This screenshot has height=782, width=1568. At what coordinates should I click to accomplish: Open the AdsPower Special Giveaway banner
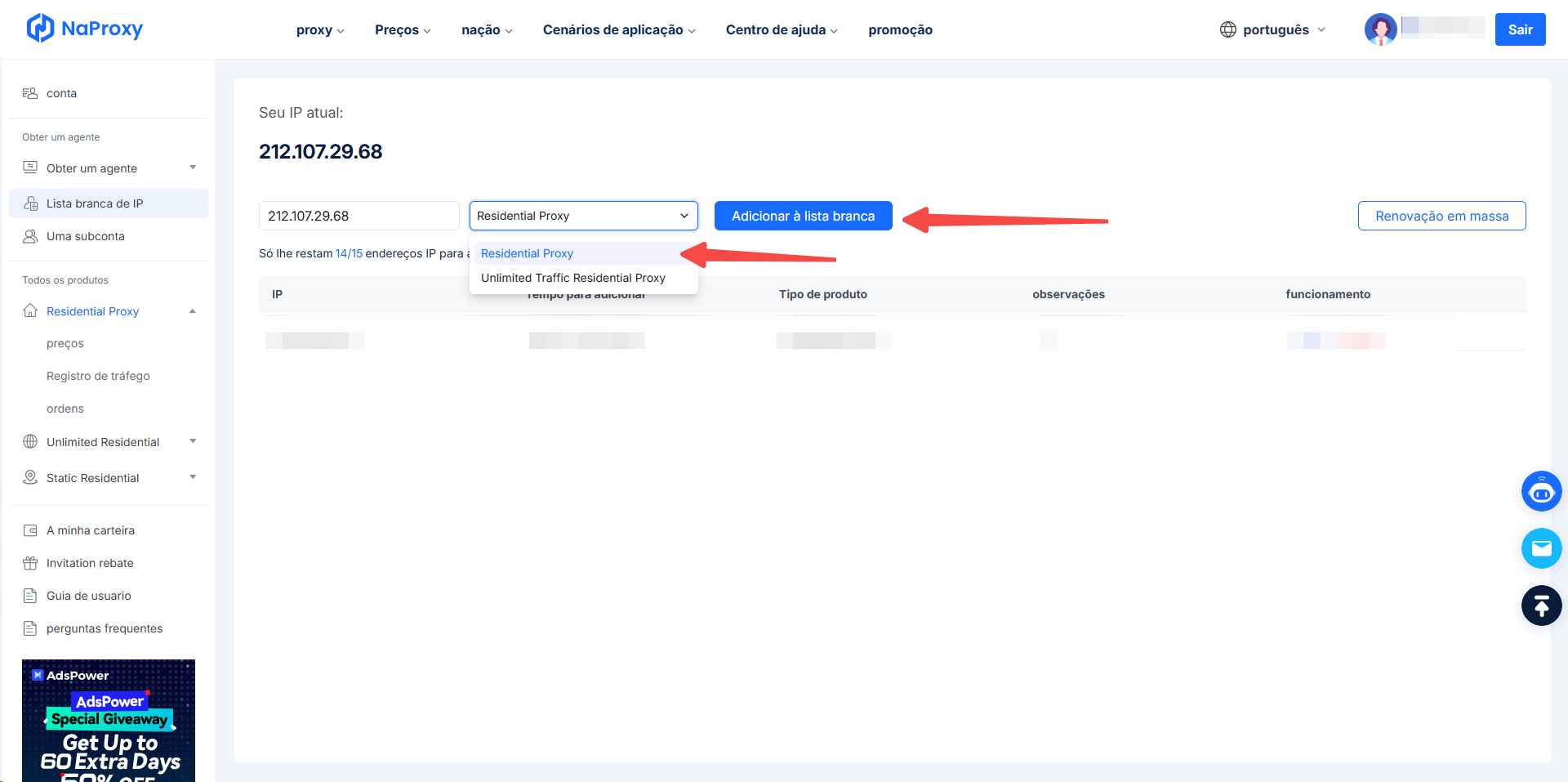point(109,721)
